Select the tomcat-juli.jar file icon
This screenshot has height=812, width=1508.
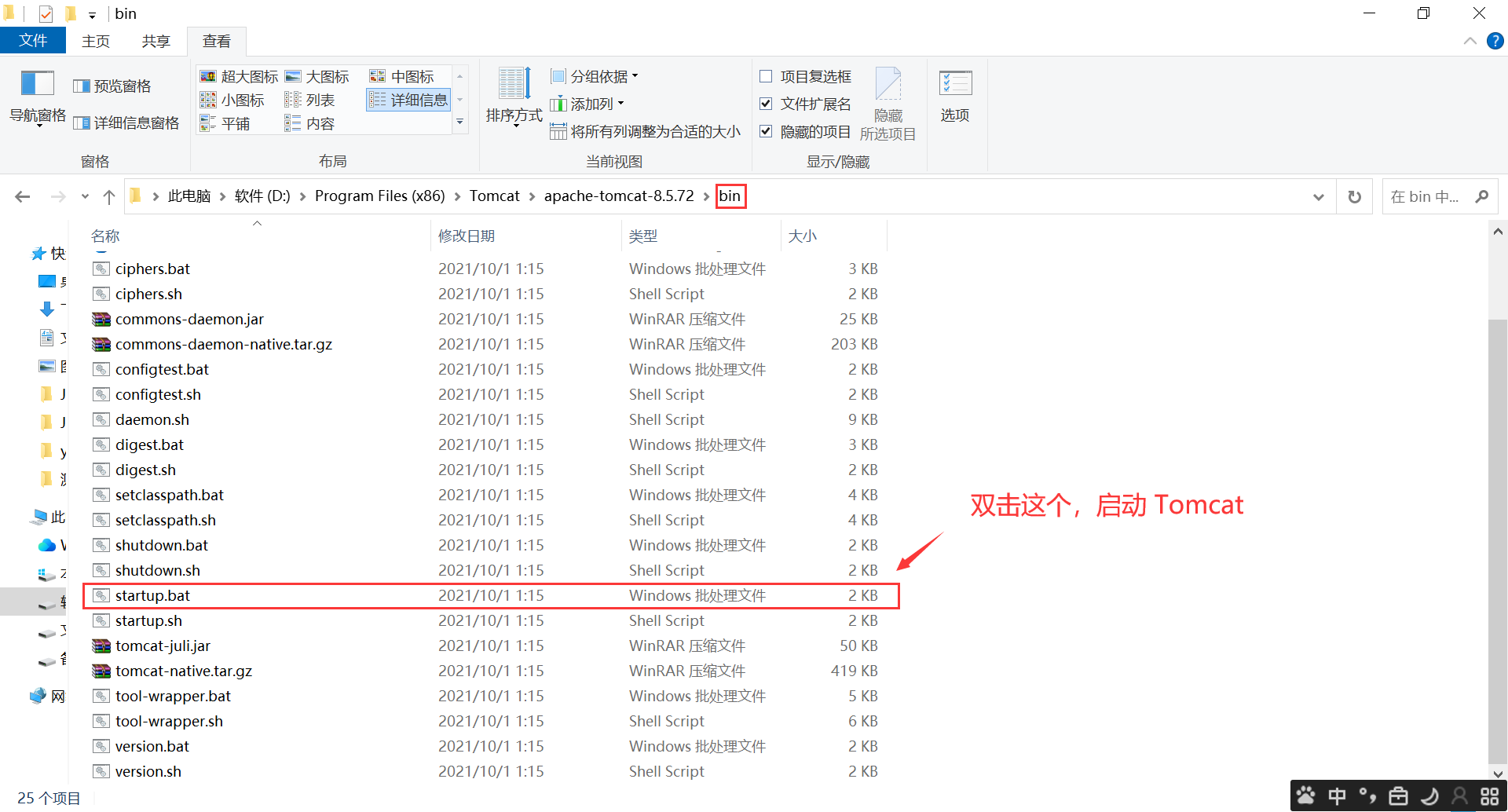tap(101, 646)
